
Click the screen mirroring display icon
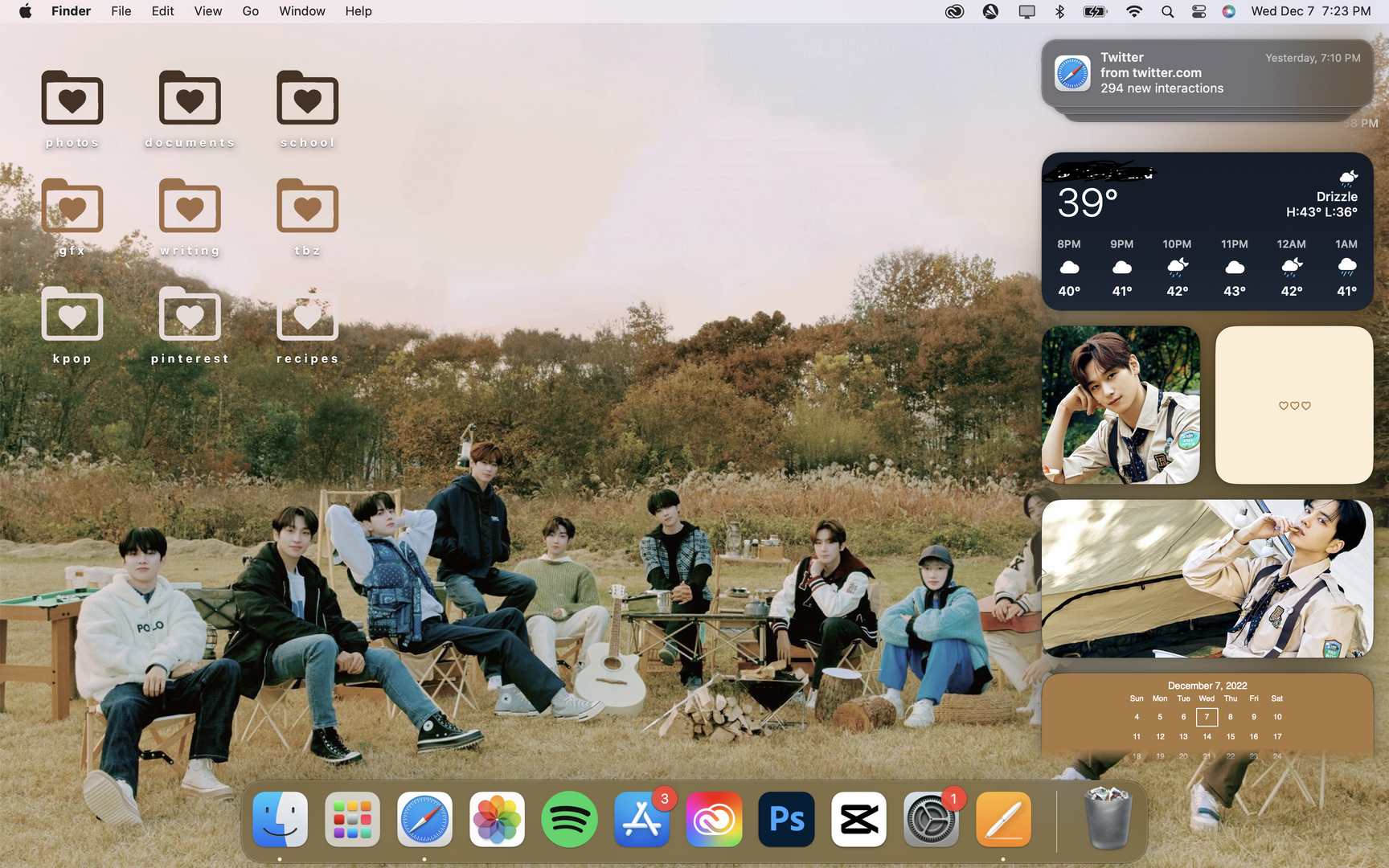tap(1026, 11)
